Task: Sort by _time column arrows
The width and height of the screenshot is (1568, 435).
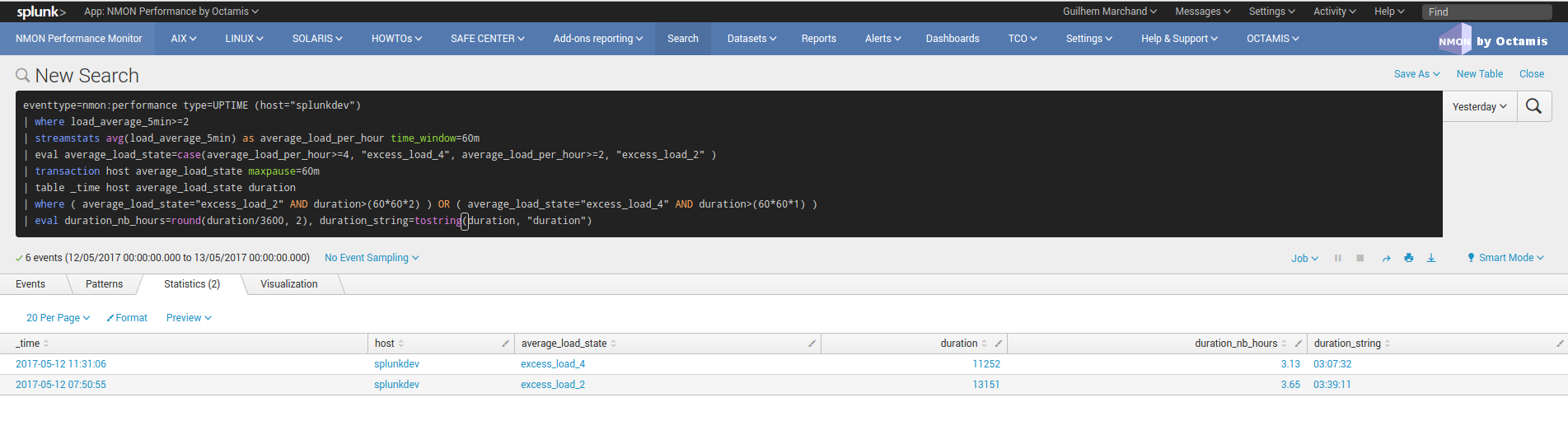Action: pyautogui.click(x=46, y=344)
